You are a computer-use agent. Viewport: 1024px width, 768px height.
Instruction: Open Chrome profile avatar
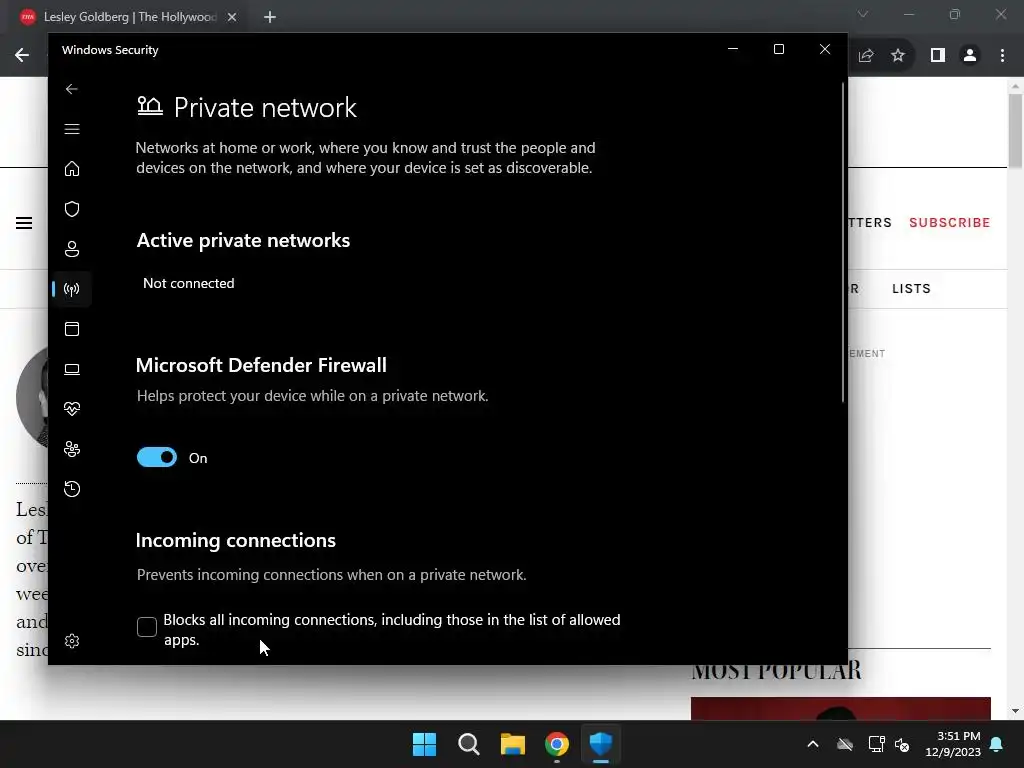970,56
